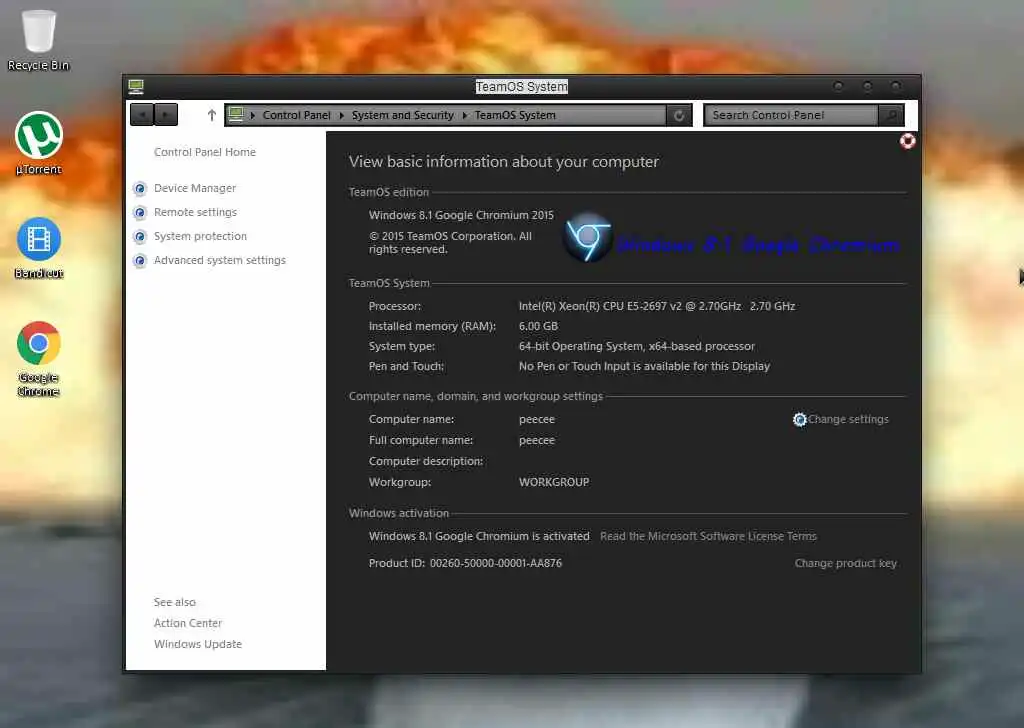Select the System and Security breadcrumb

click(402, 115)
